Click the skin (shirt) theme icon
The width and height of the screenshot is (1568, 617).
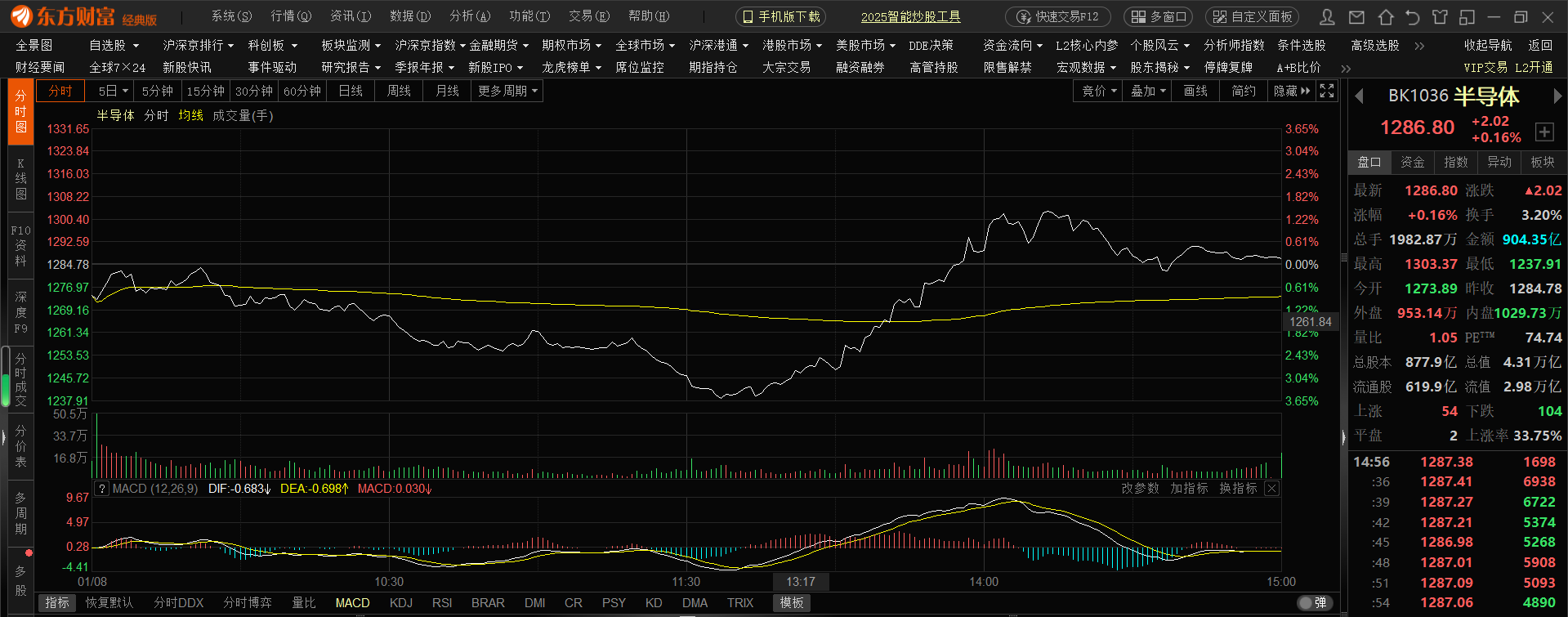coord(1440,17)
